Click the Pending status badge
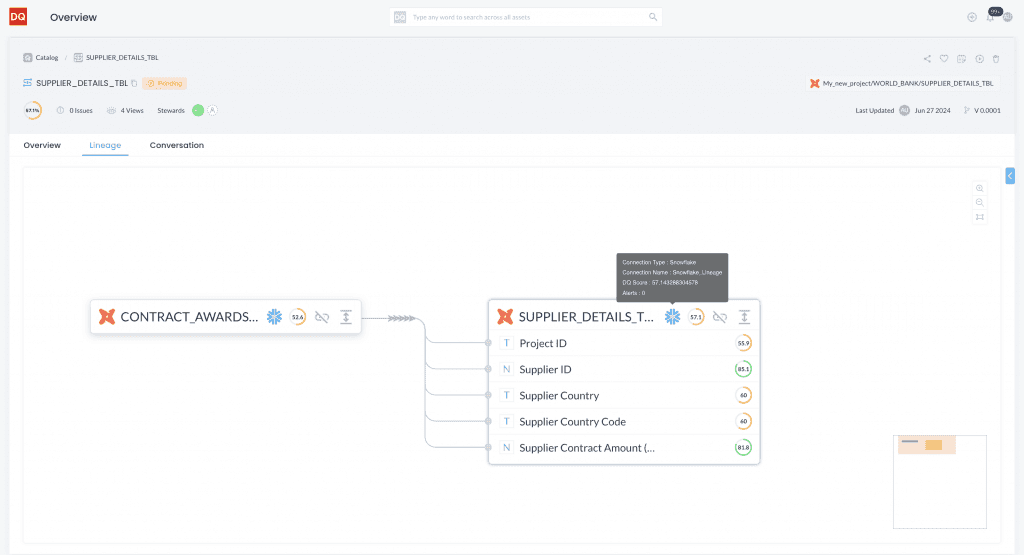 (164, 84)
